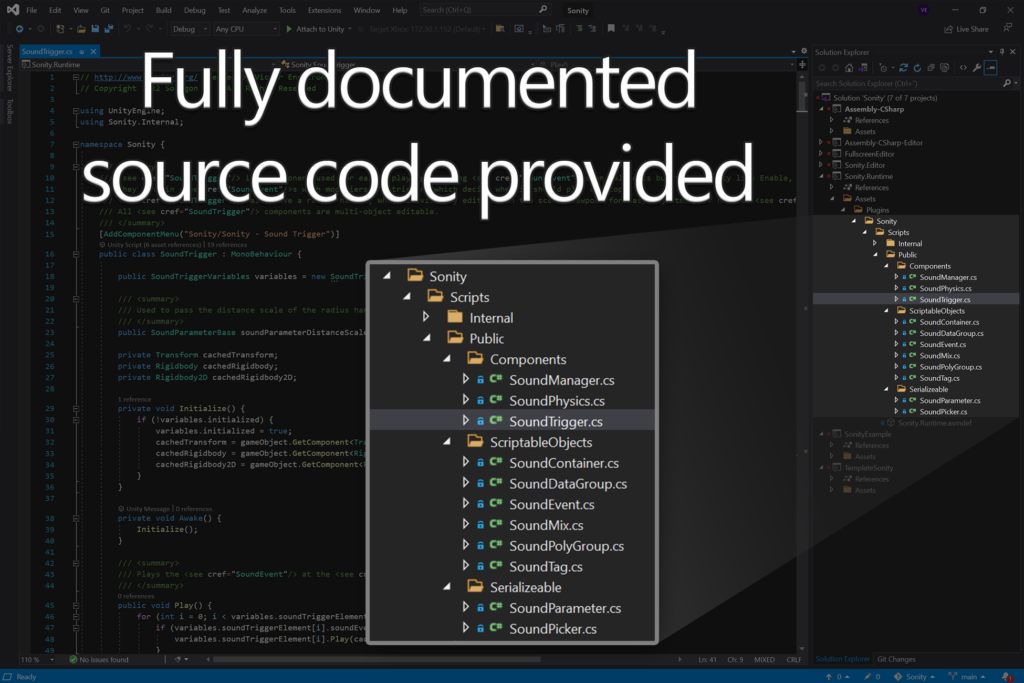1024x683 pixels.
Task: Toggle the bookmark icon in the toolbar
Action: point(611,29)
